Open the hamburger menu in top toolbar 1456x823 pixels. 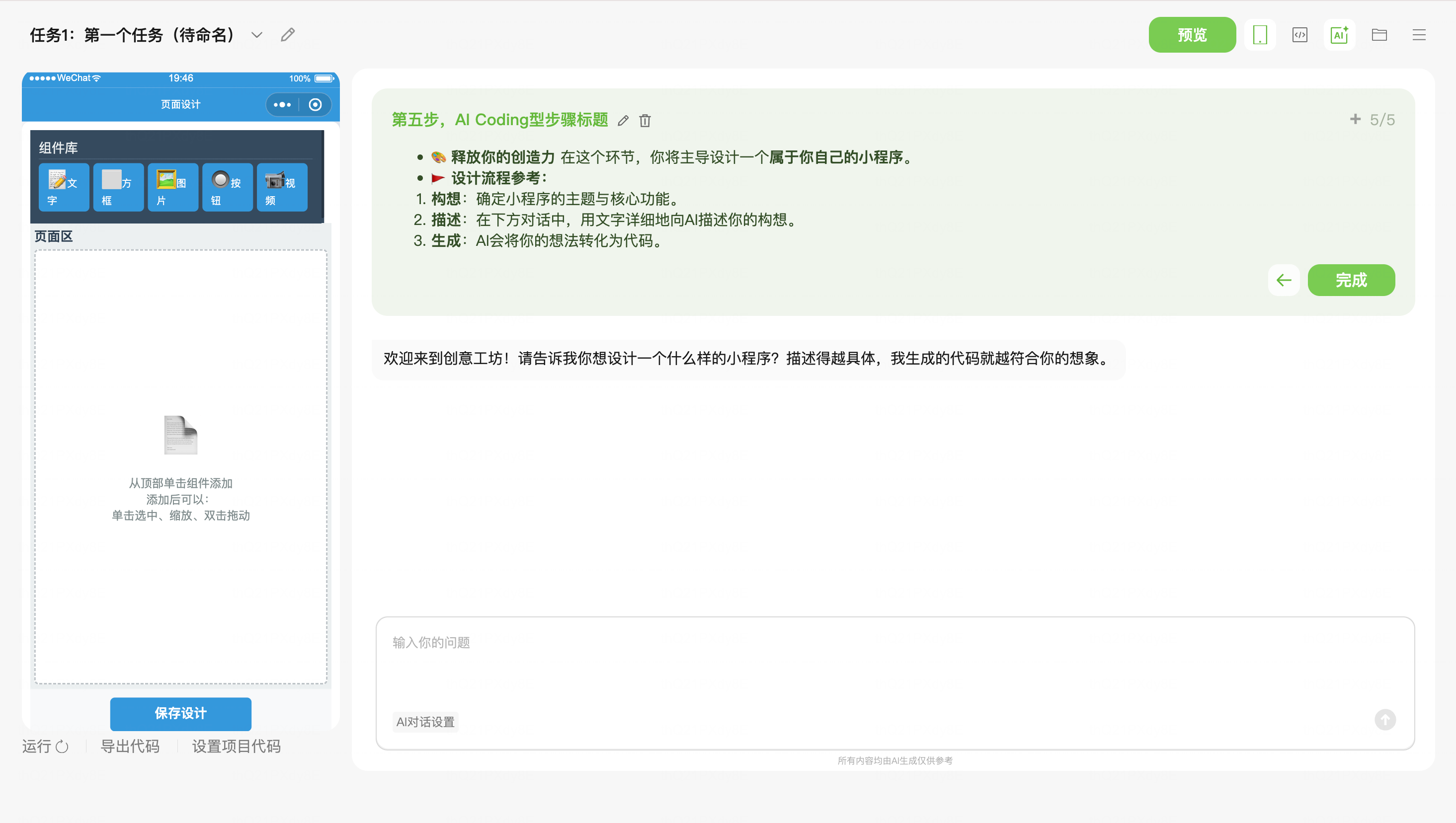click(x=1419, y=35)
